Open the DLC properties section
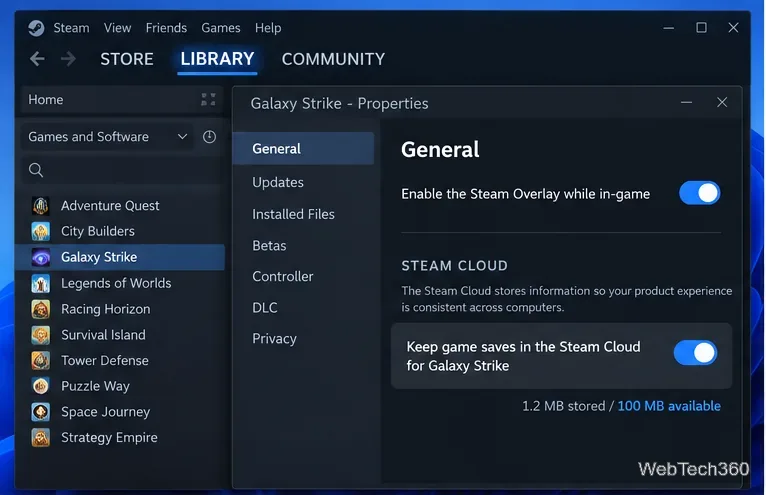 pos(265,308)
